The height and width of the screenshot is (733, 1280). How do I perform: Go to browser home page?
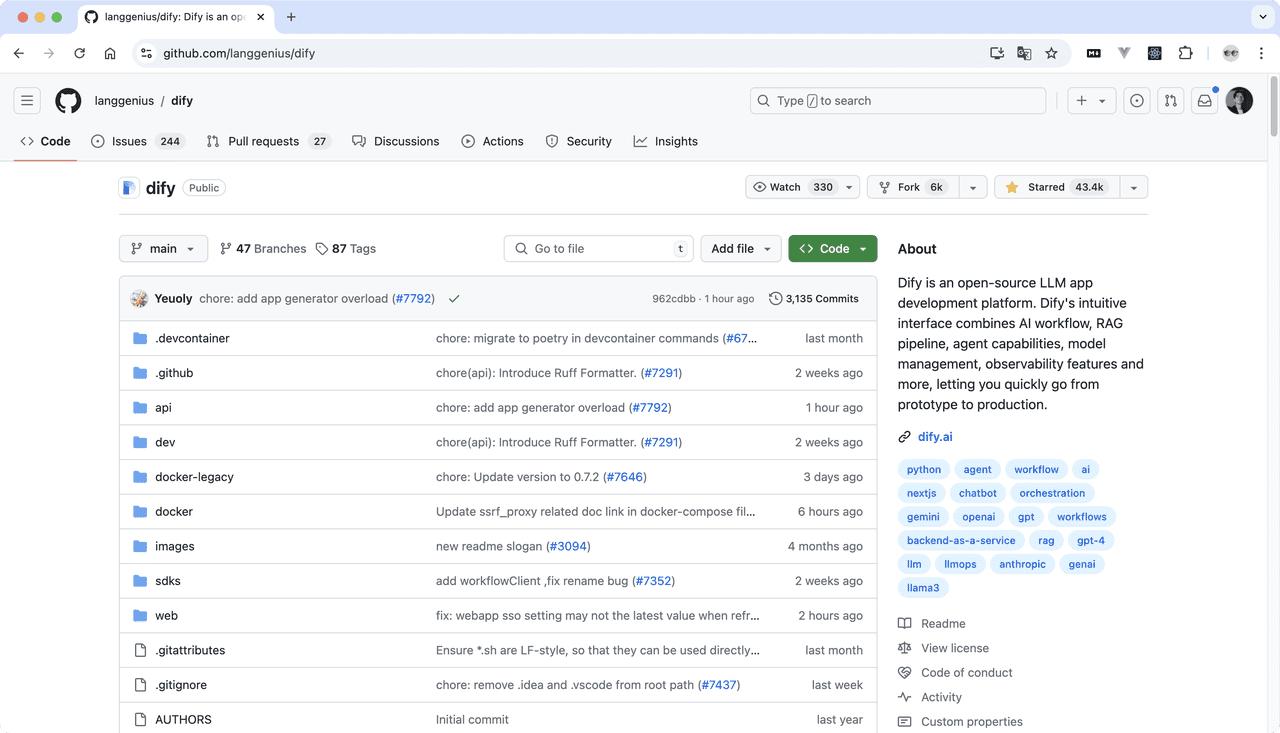tap(110, 53)
